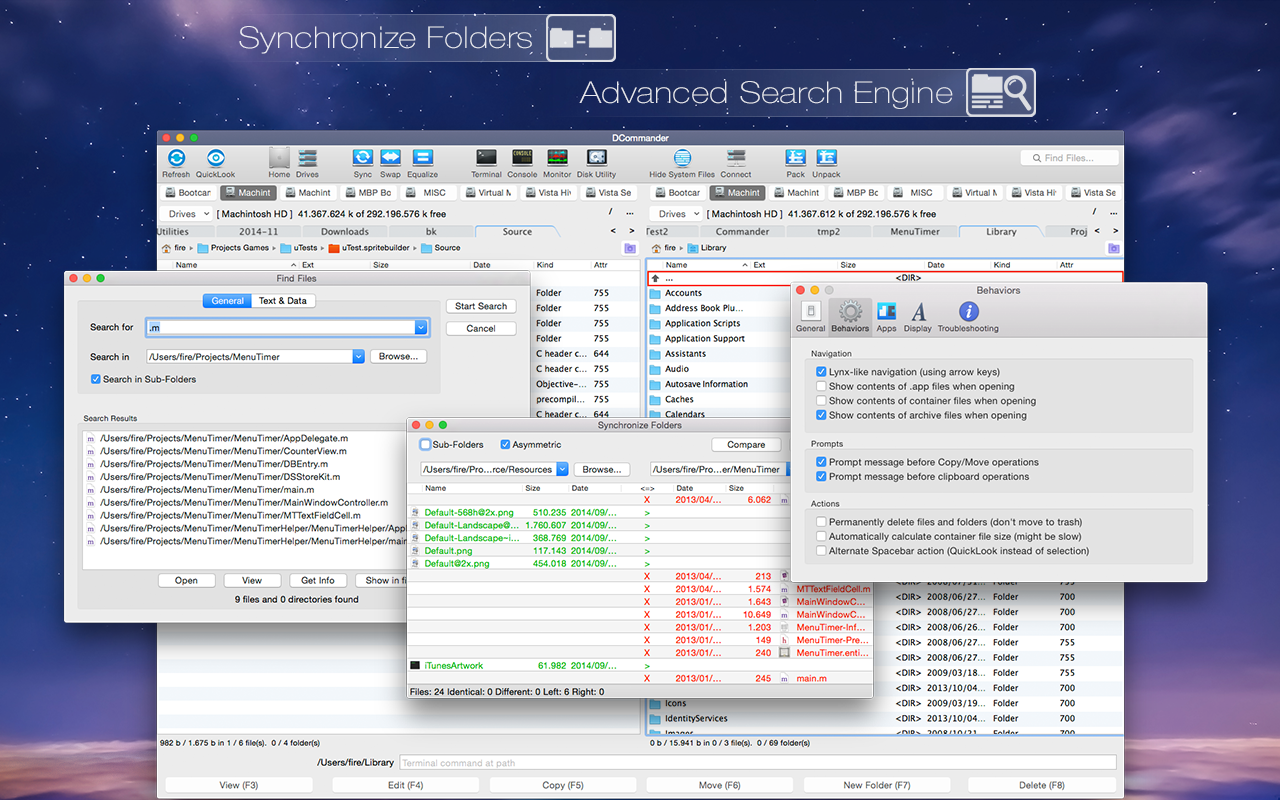This screenshot has height=800, width=1280.
Task: Launch Terminal from the toolbar
Action: 487,157
